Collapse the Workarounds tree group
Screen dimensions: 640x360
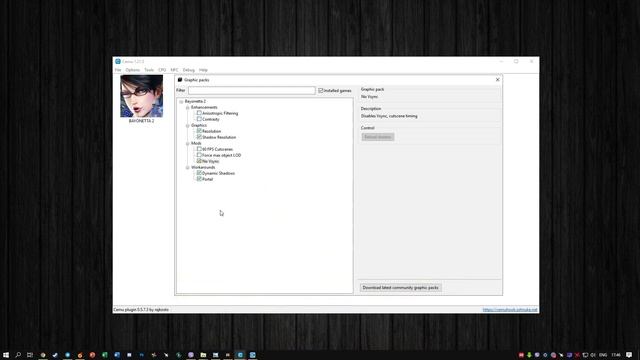pyautogui.click(x=187, y=167)
